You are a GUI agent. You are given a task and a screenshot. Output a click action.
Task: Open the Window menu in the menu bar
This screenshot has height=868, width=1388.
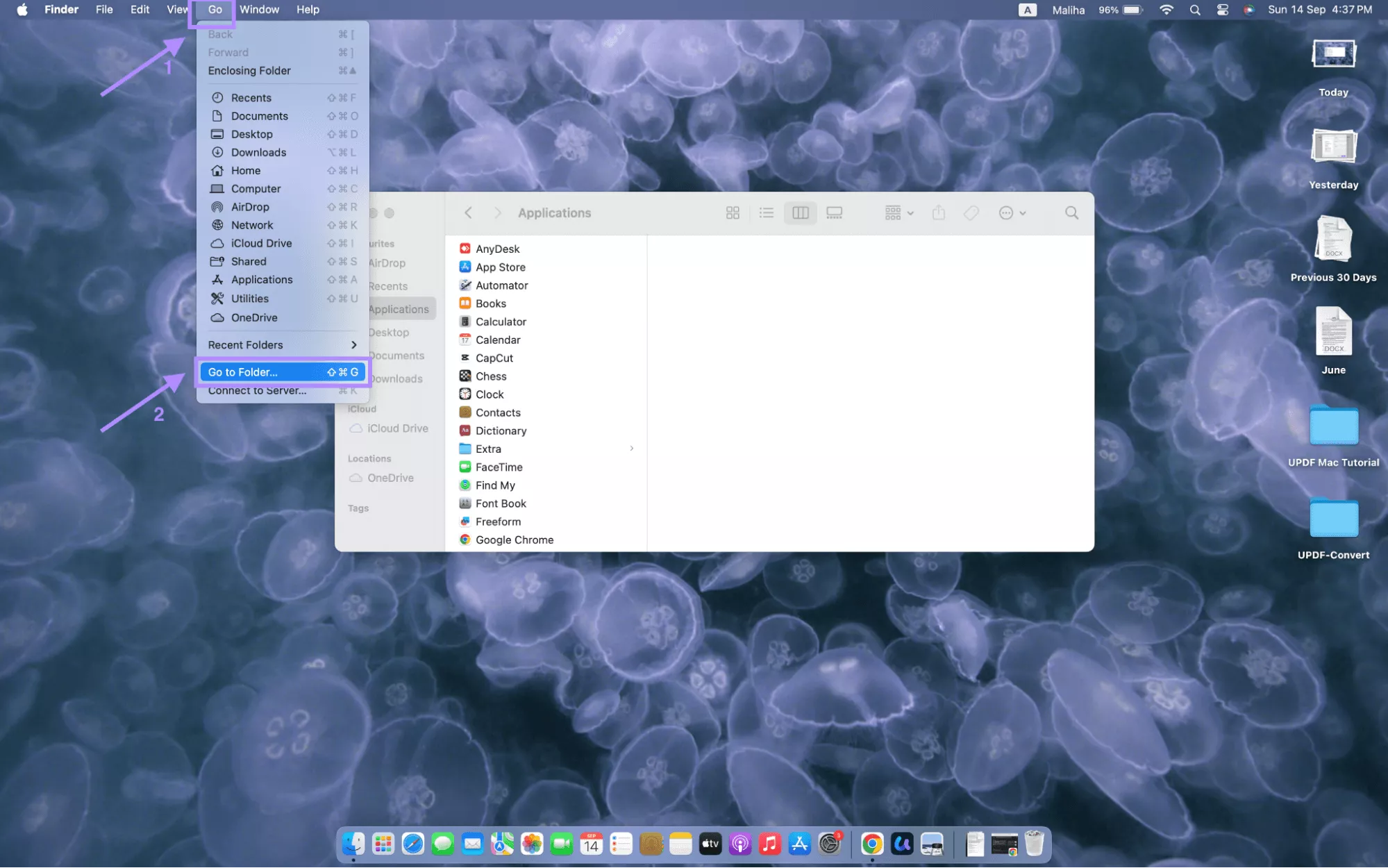tap(259, 9)
